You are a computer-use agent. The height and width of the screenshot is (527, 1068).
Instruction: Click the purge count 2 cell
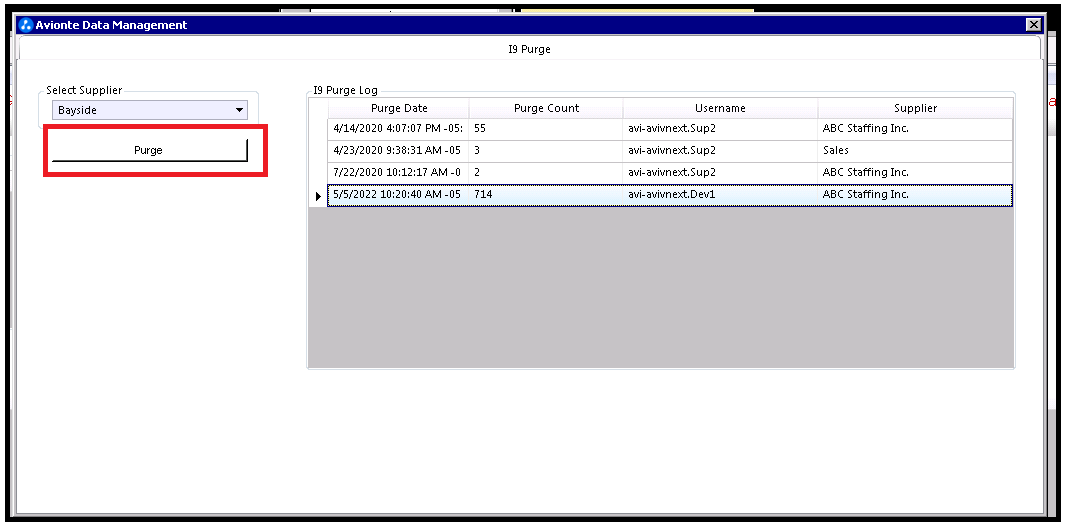[x=546, y=172]
